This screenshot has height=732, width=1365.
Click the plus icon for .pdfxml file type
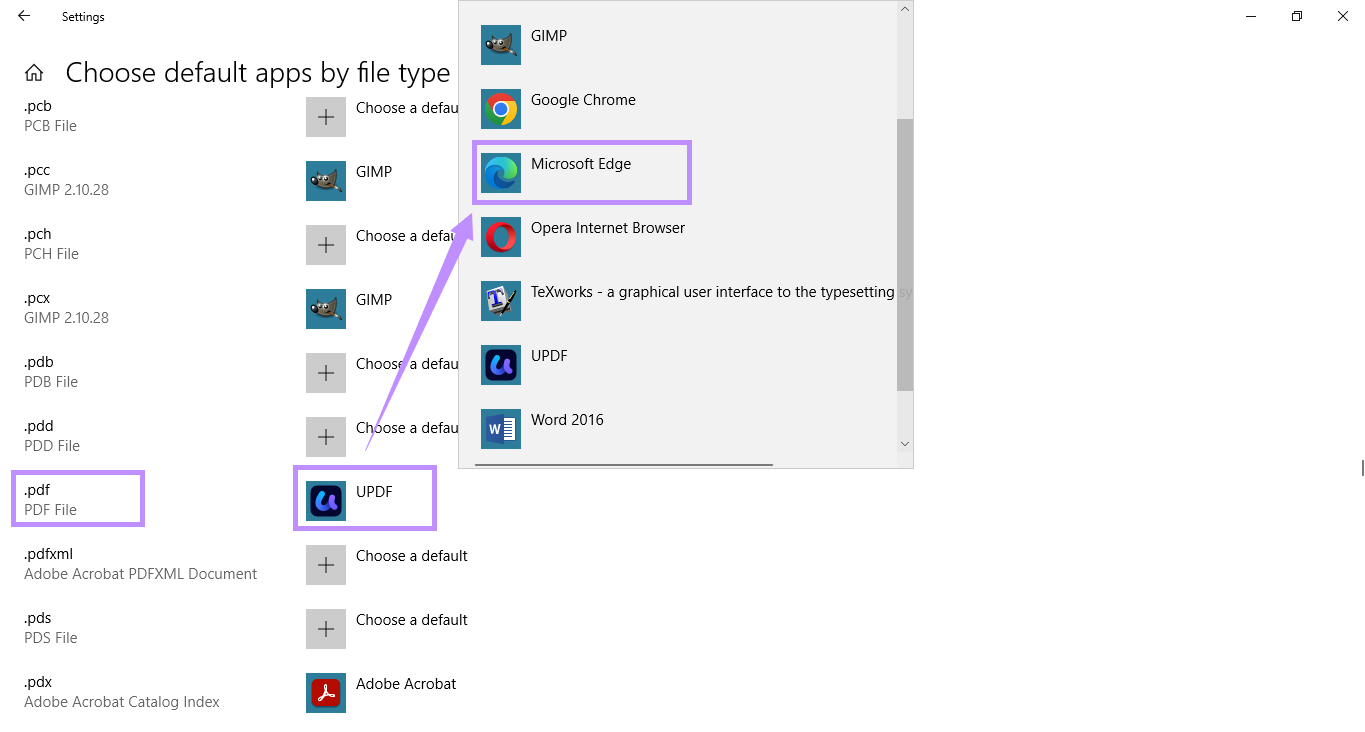pos(326,565)
